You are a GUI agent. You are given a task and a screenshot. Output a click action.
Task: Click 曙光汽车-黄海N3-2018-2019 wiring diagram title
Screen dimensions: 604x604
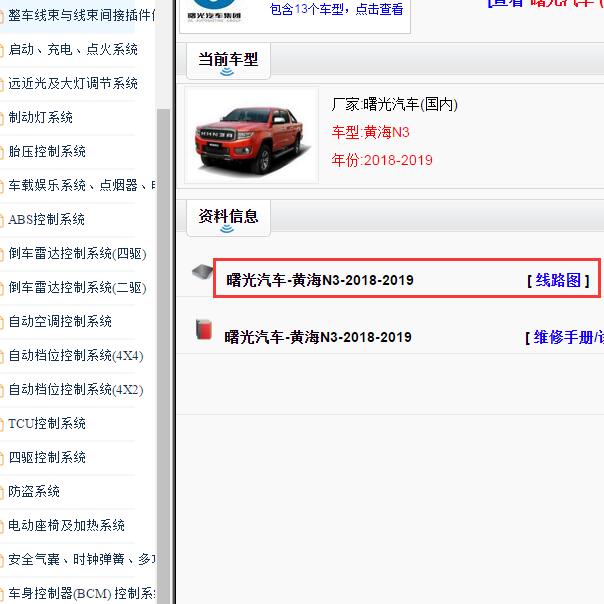(320, 280)
